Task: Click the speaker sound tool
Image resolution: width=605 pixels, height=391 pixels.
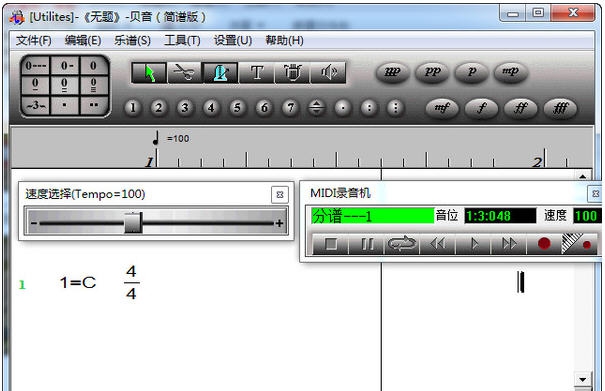Action: tap(328, 73)
